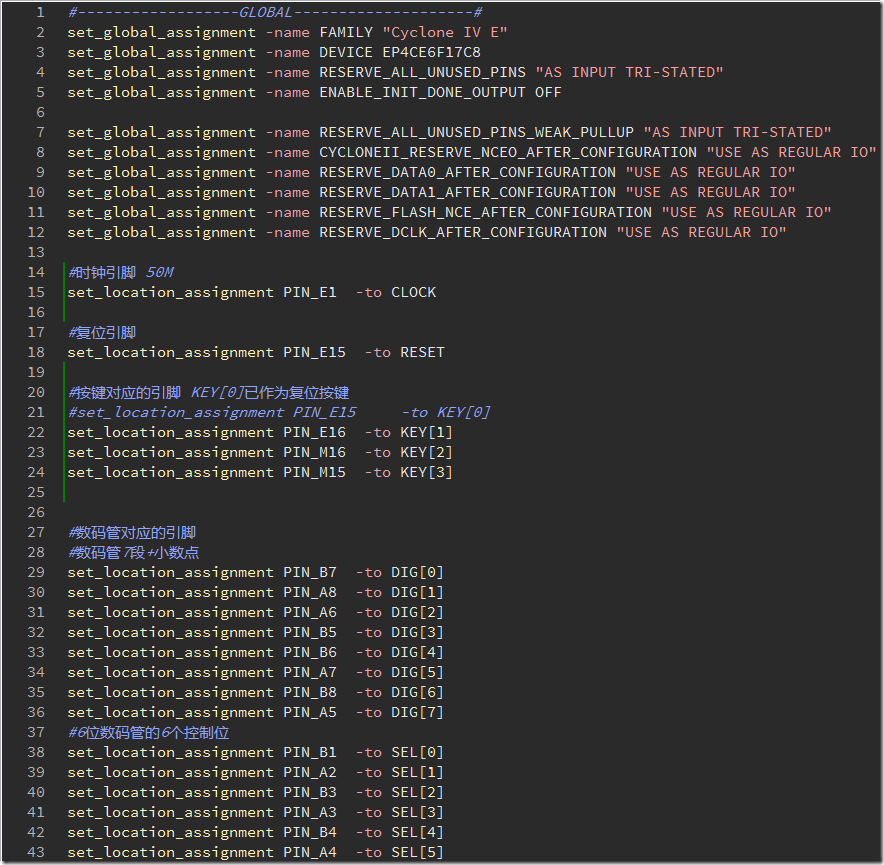This screenshot has width=884, height=865.
Task: Click the 7段+小数点 comment line
Action: (134, 553)
